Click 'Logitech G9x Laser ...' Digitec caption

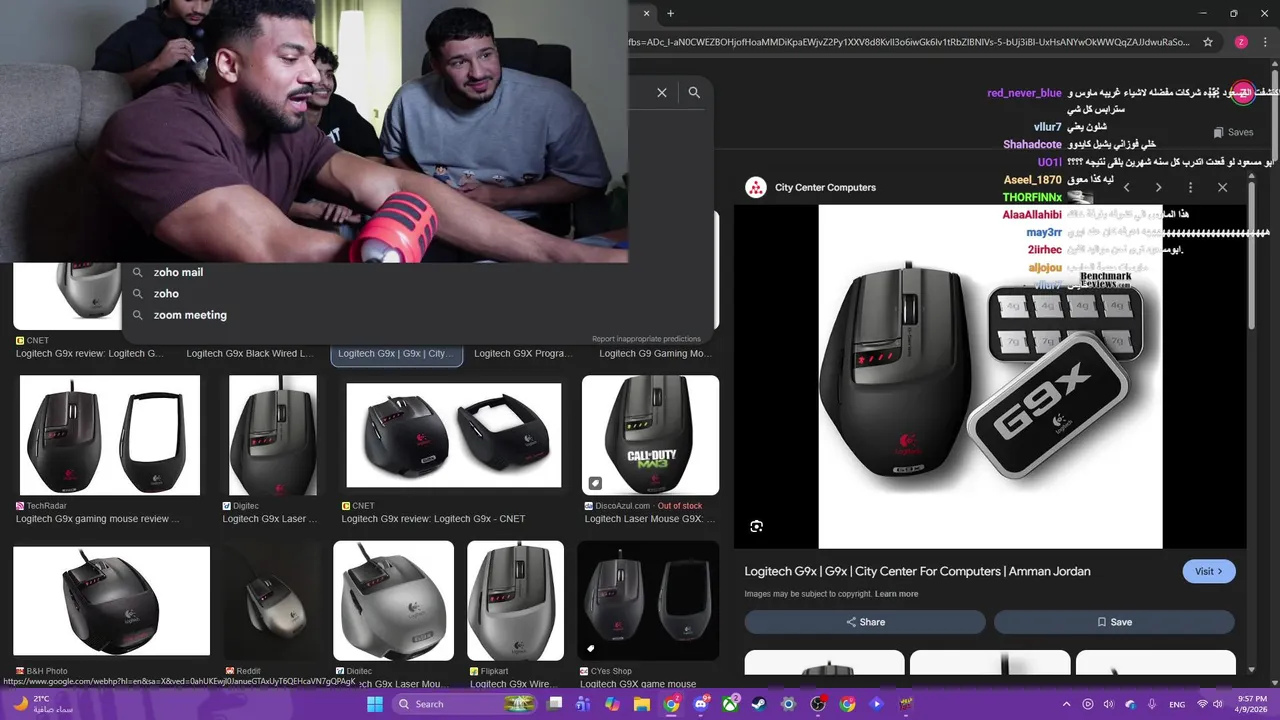pyautogui.click(x=270, y=519)
